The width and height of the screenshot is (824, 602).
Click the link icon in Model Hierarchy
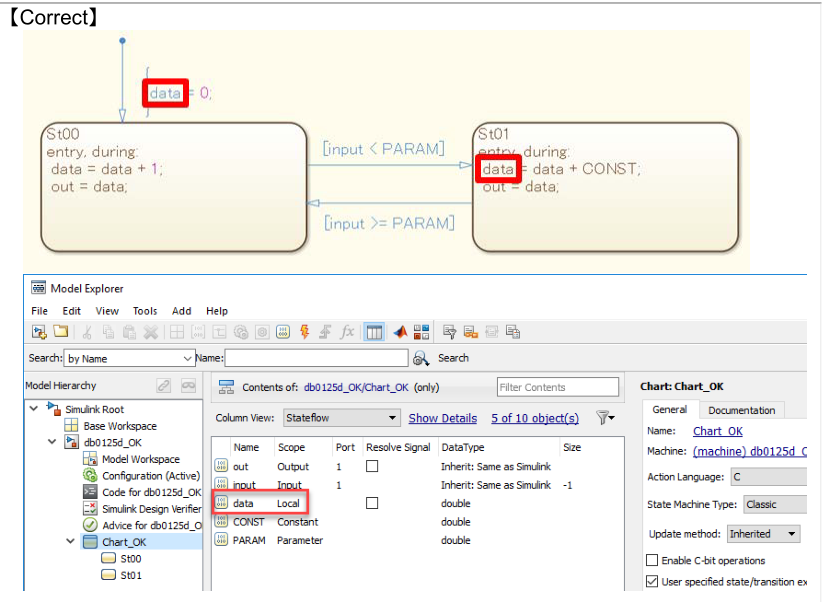(x=163, y=386)
